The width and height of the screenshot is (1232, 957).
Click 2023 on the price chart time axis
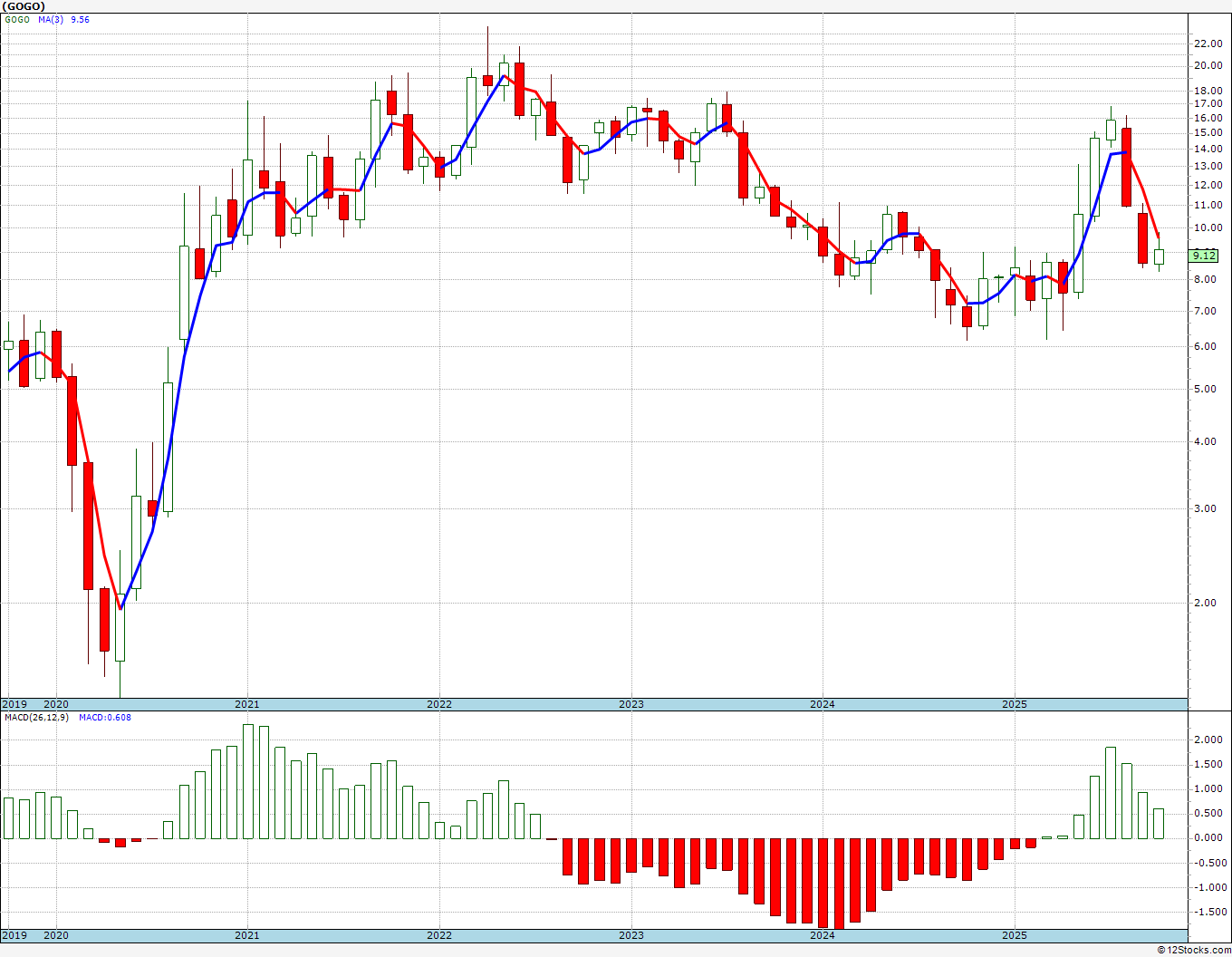(631, 704)
